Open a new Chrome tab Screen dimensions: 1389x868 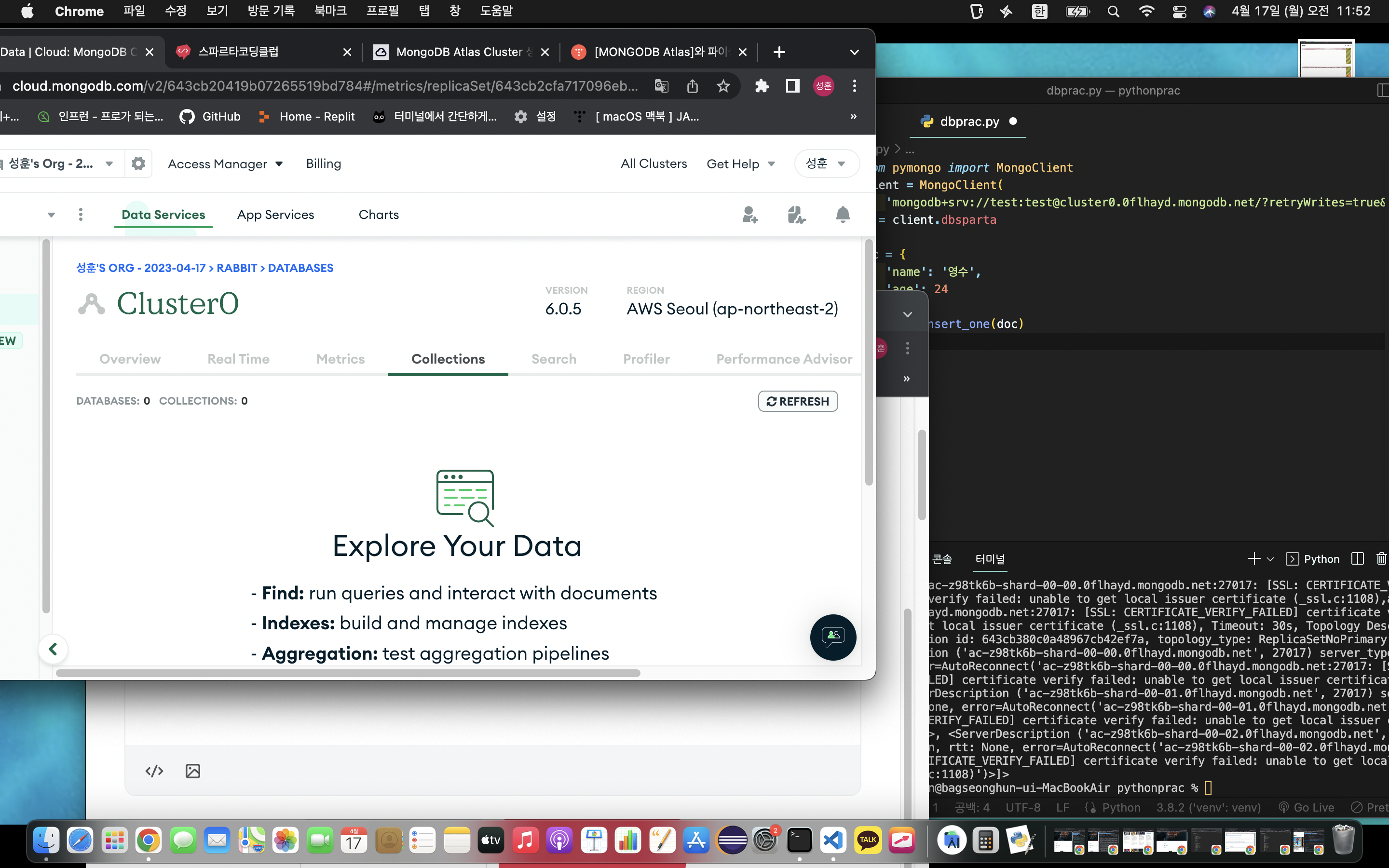(779, 52)
